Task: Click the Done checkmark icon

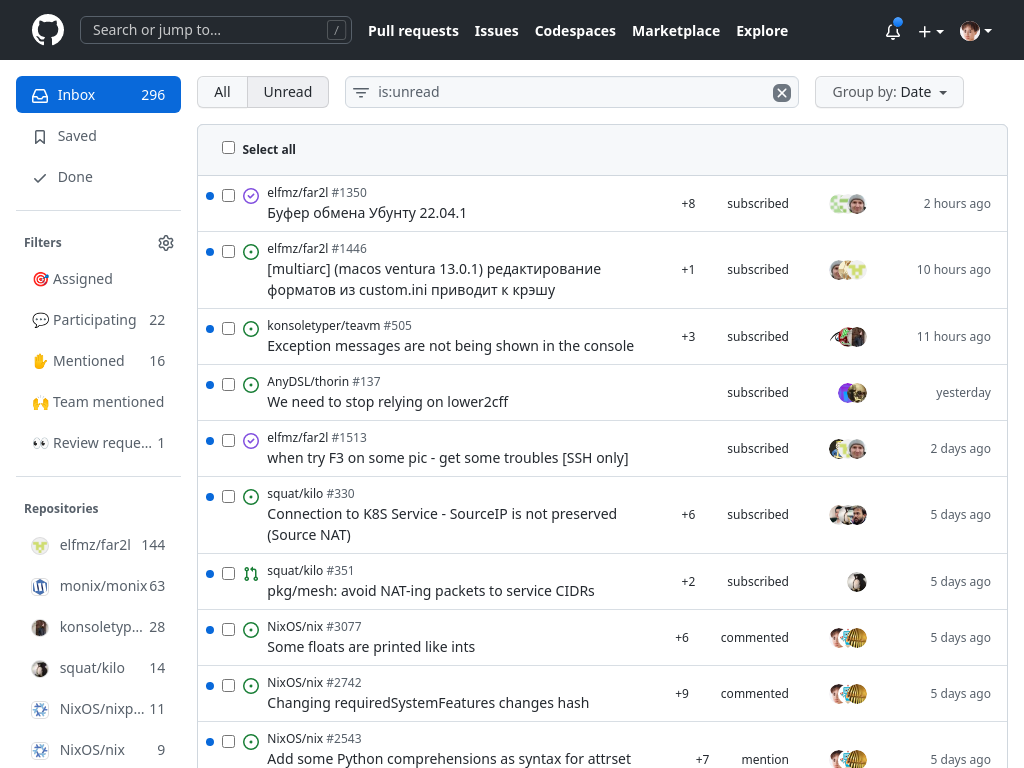Action: coord(40,178)
